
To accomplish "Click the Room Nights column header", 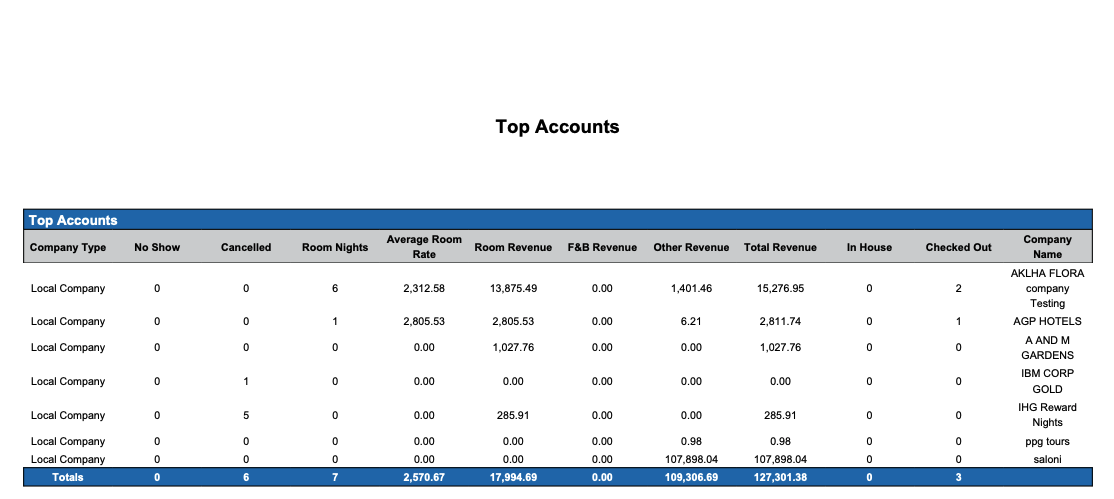I will tap(335, 247).
